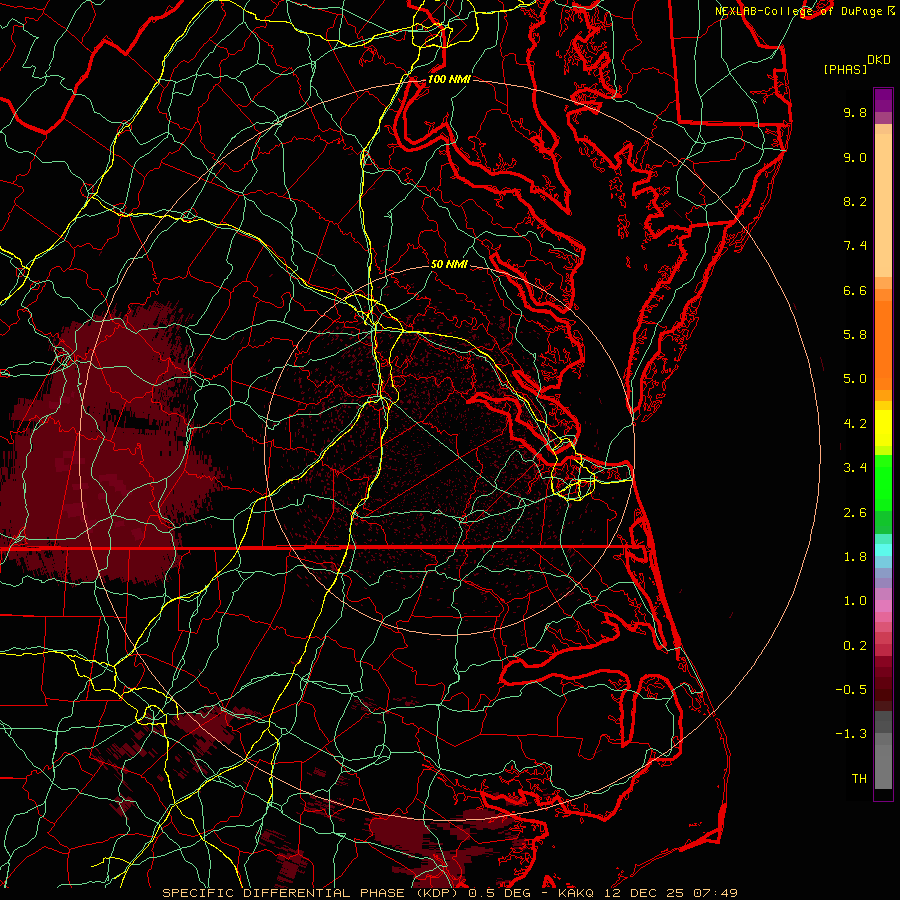The width and height of the screenshot is (900, 900).
Task: Click the -0.5 scale value
Action: [851, 690]
